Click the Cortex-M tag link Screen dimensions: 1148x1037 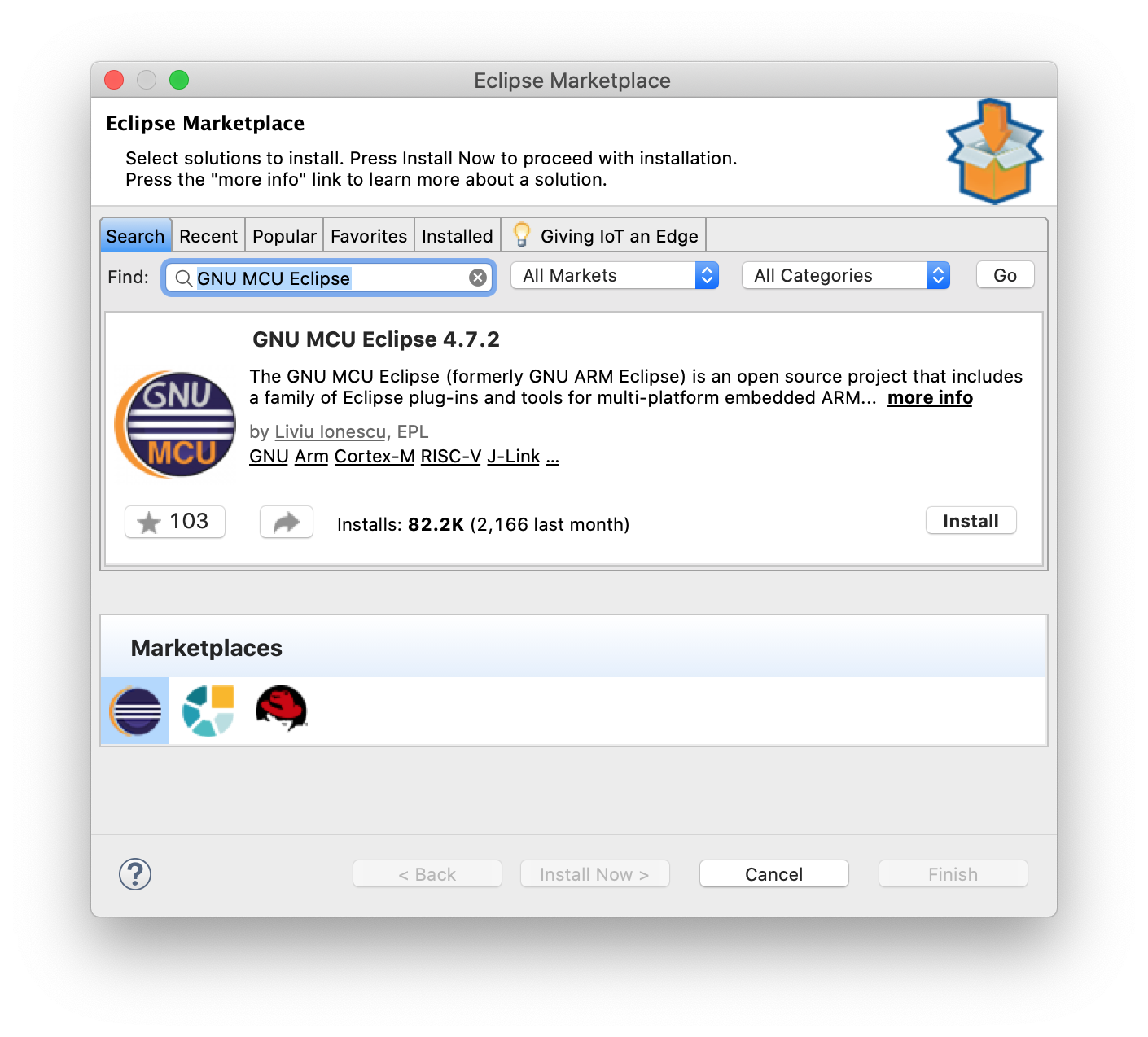pyautogui.click(x=375, y=456)
